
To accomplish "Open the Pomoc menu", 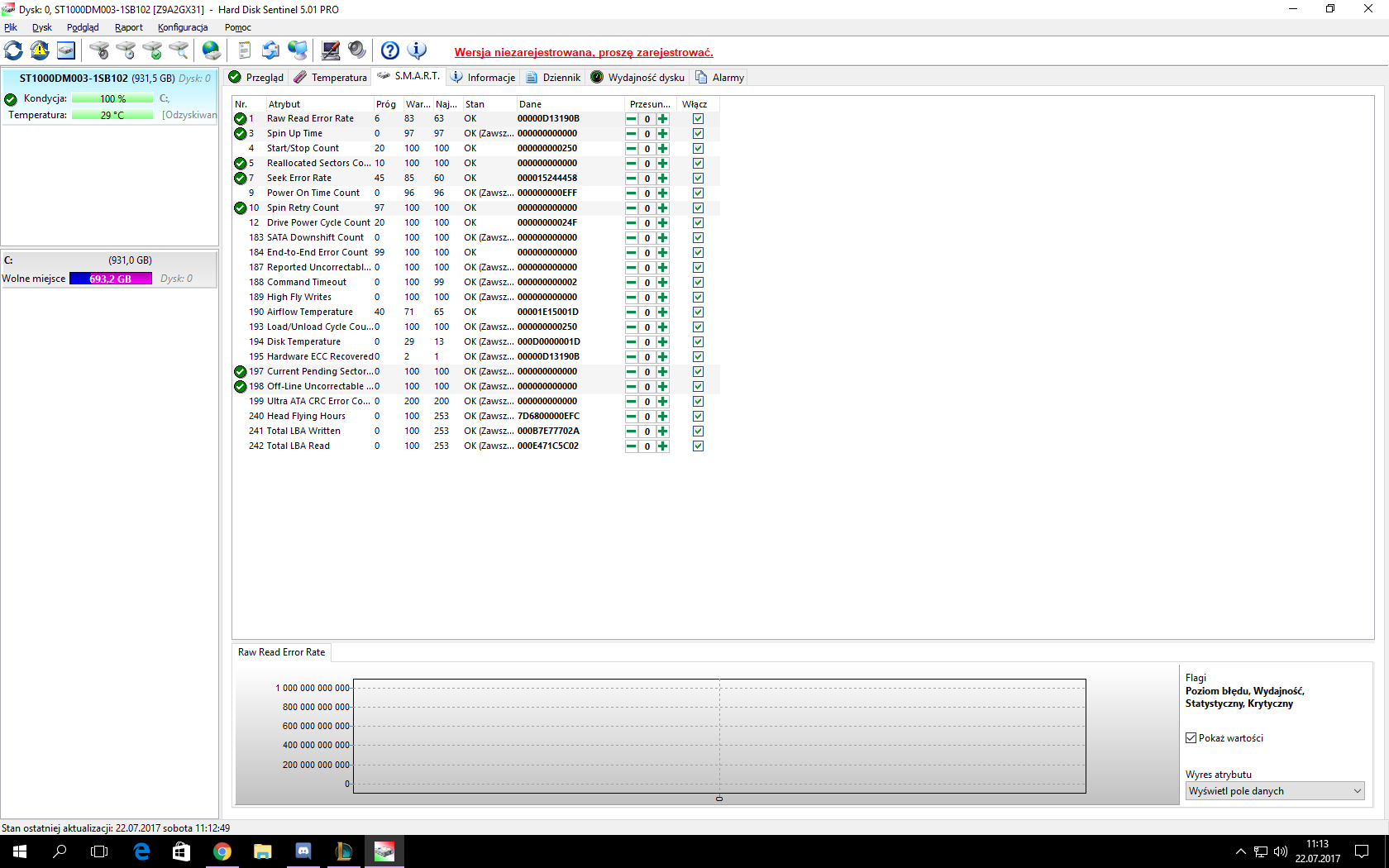I will point(238,27).
